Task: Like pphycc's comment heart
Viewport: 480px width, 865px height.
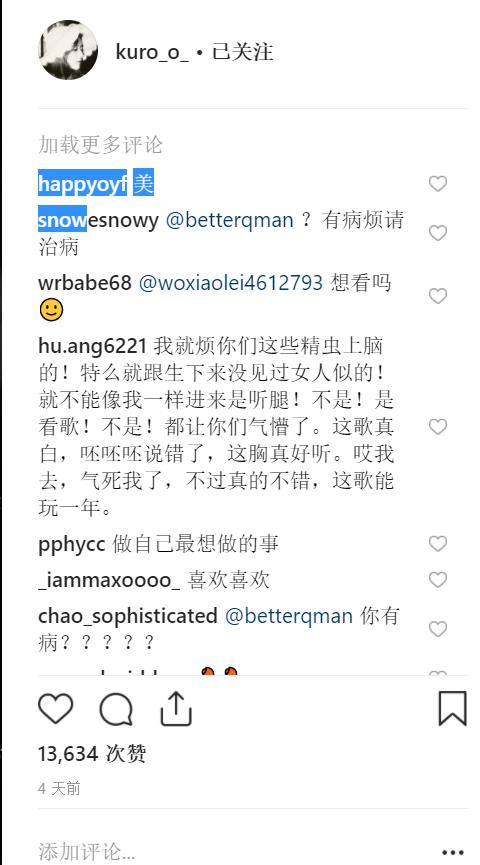Action: pyautogui.click(x=438, y=544)
